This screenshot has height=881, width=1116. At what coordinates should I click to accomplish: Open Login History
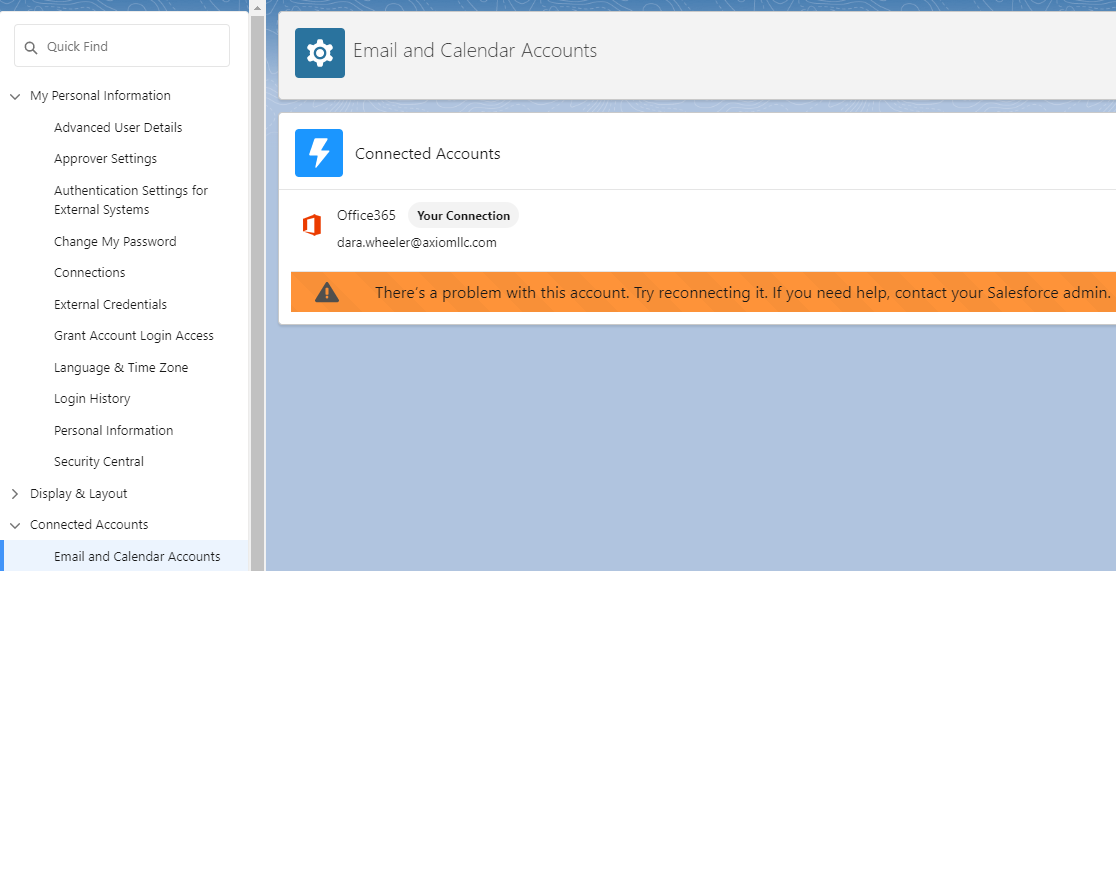click(92, 398)
